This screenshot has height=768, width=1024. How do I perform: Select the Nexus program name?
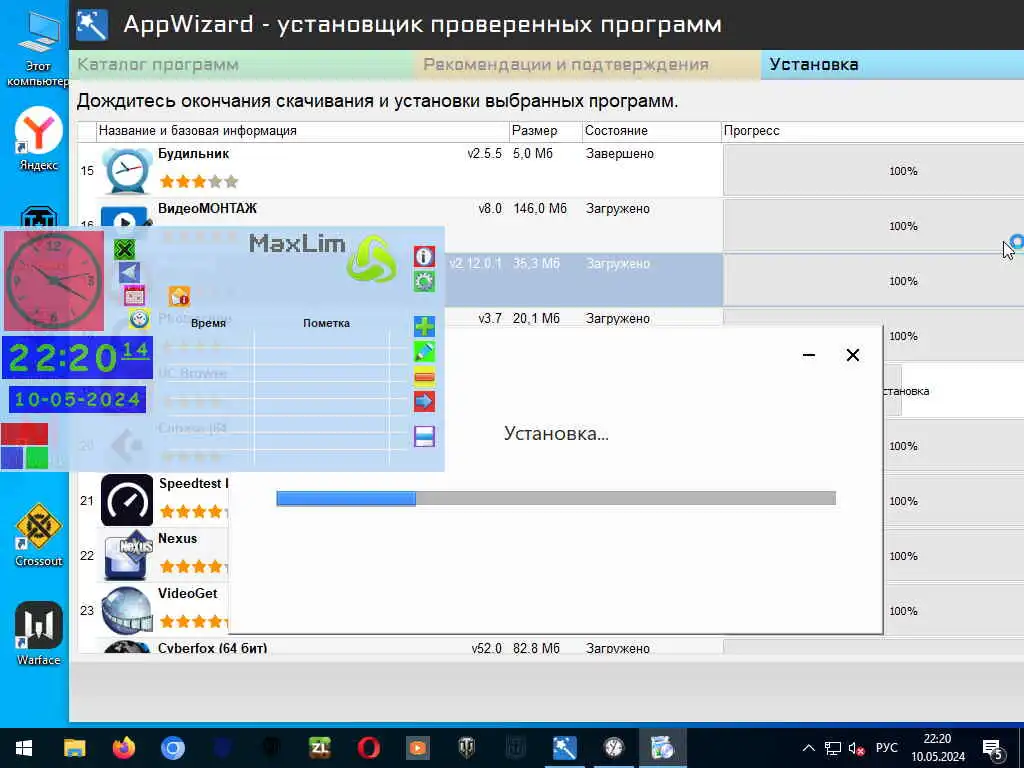[x=178, y=539]
